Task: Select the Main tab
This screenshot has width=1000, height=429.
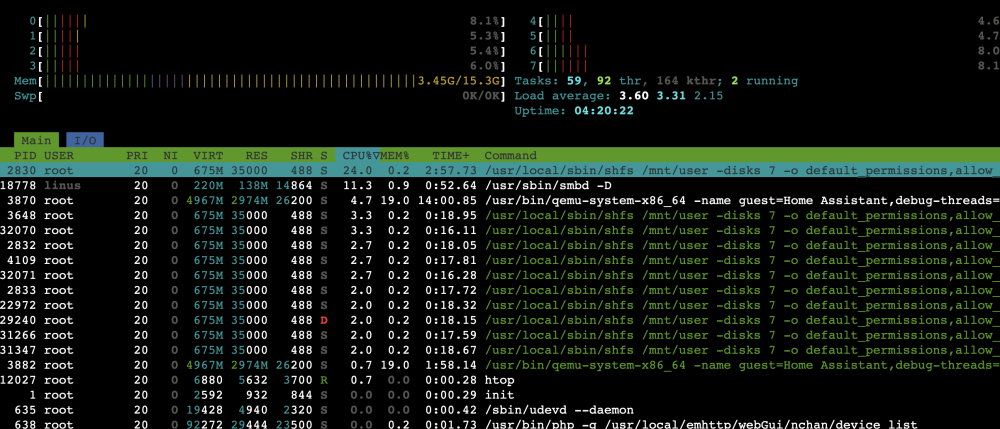Action: pyautogui.click(x=36, y=140)
